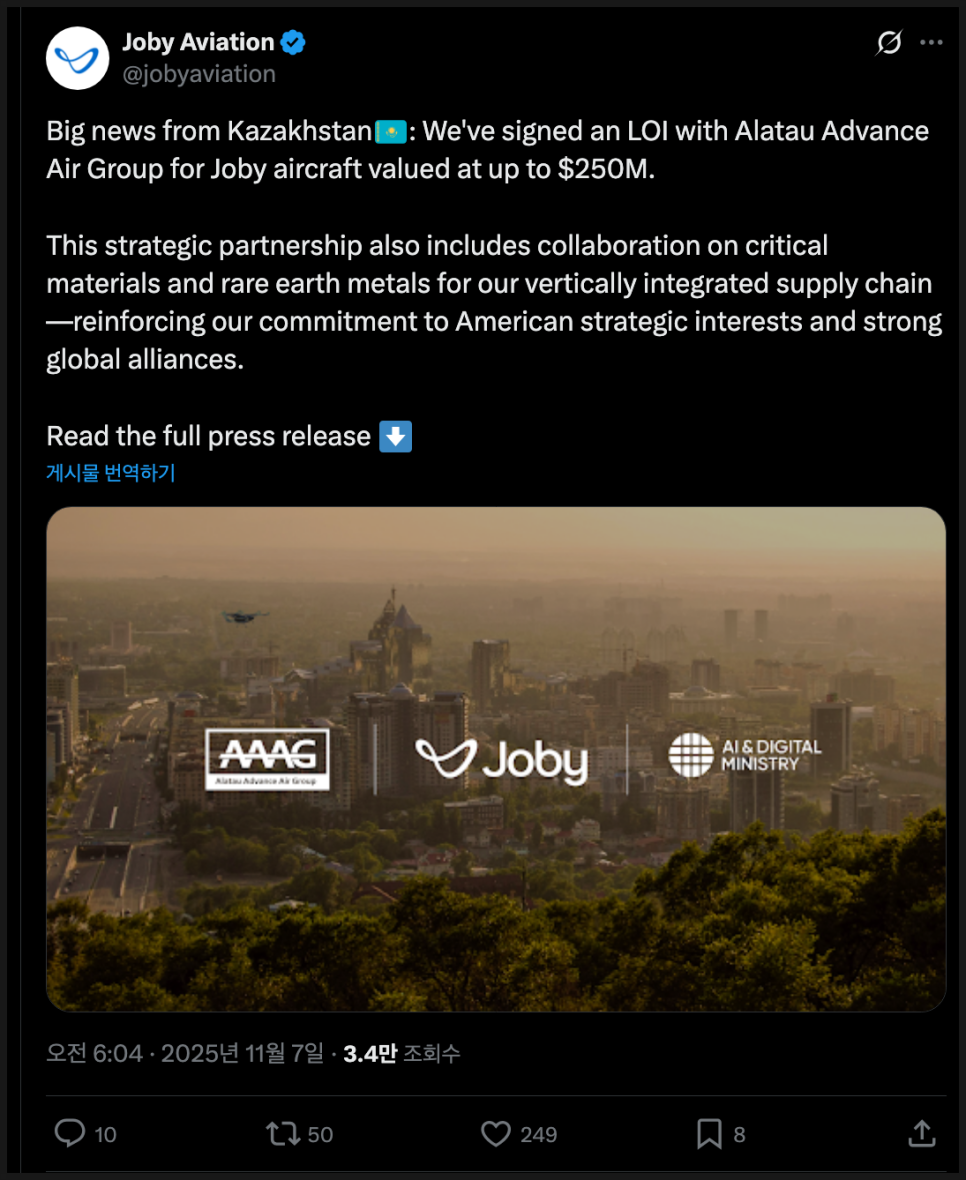
Task: Open the Almaty skyline image attachment
Action: tap(496, 759)
